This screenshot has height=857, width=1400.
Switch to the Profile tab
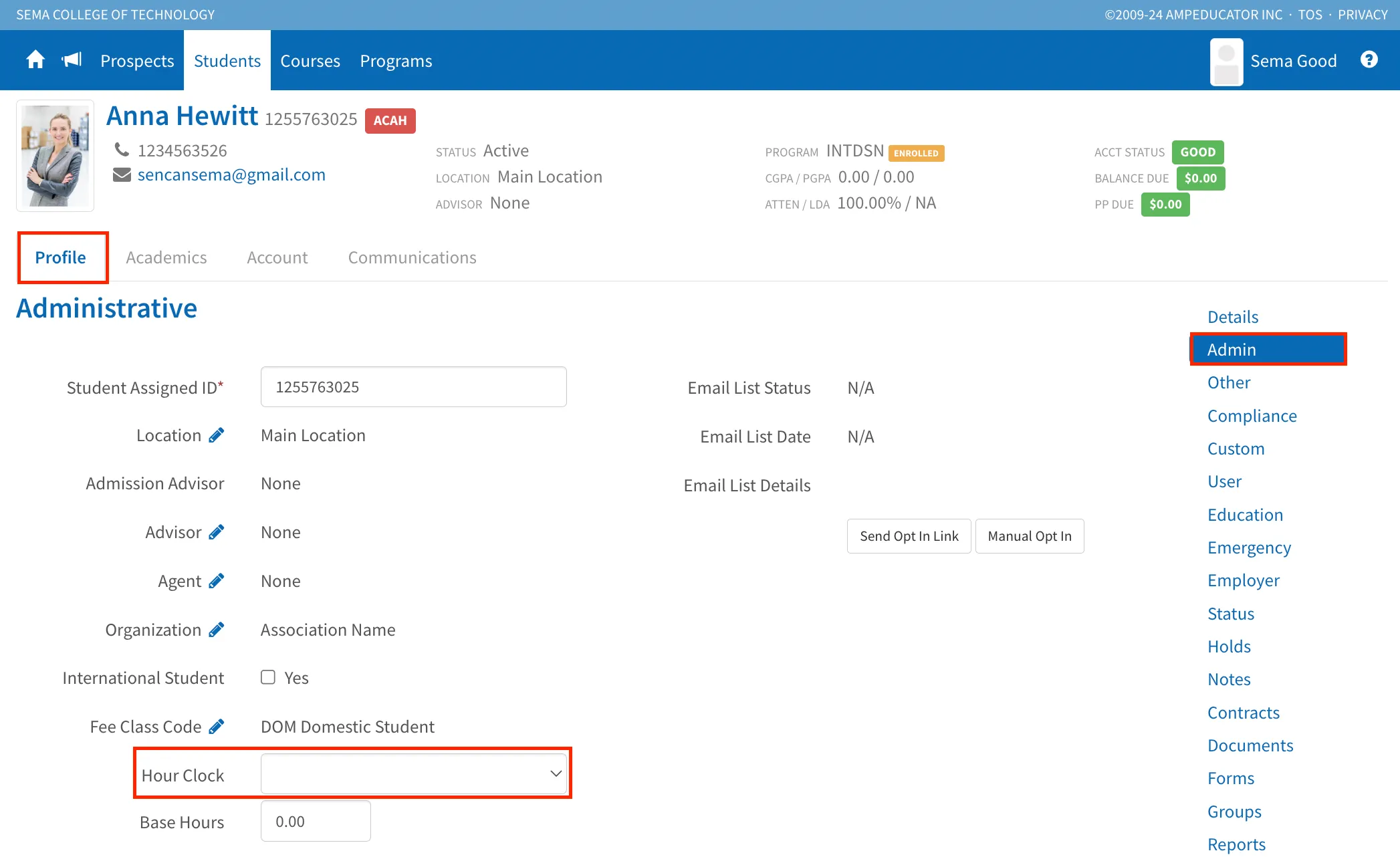click(61, 257)
